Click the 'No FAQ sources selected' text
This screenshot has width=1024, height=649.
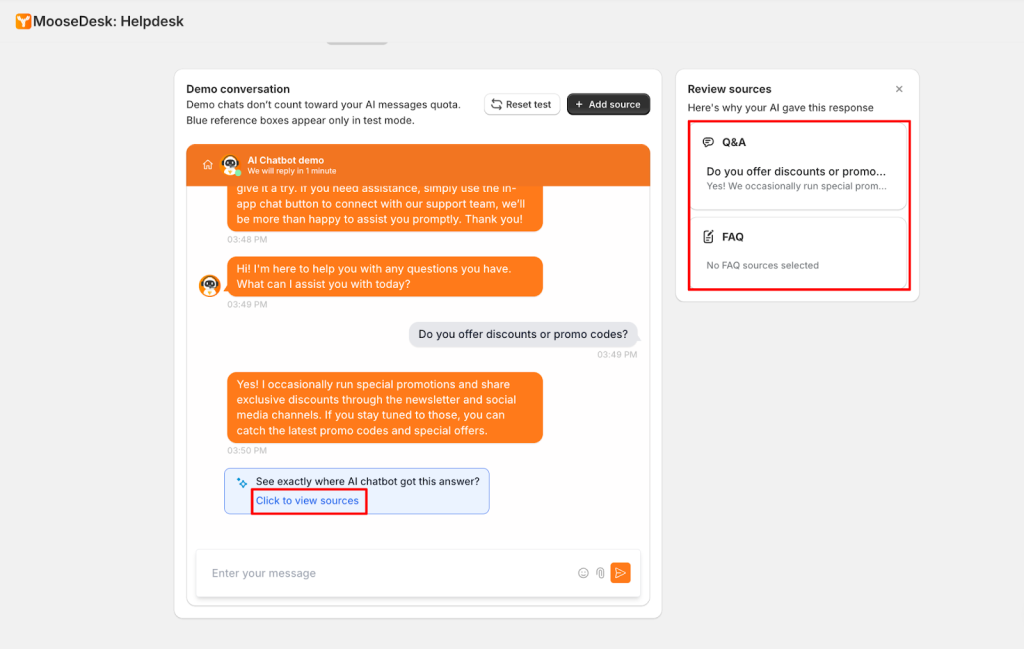(x=762, y=266)
